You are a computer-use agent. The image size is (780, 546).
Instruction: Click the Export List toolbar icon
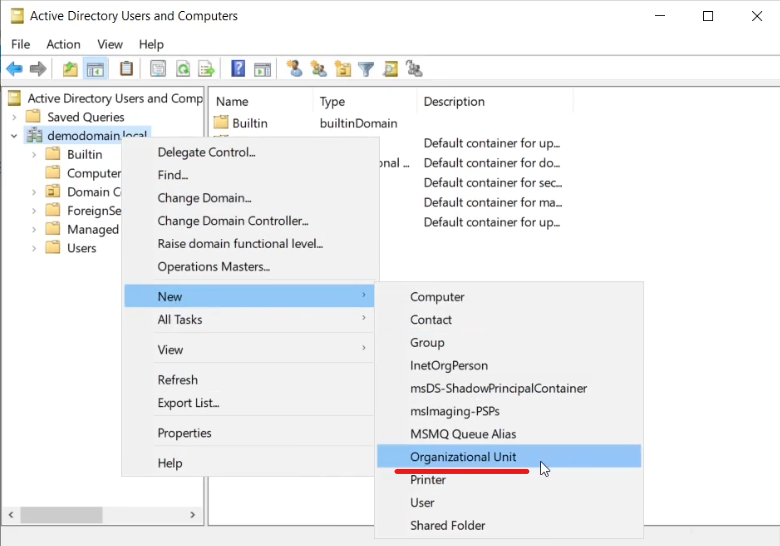tap(207, 69)
